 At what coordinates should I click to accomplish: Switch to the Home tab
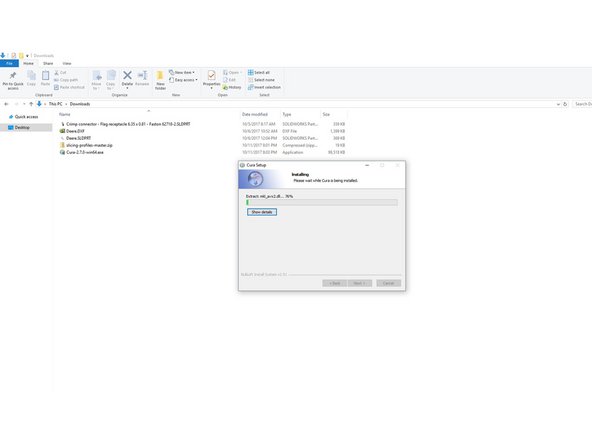[28, 63]
